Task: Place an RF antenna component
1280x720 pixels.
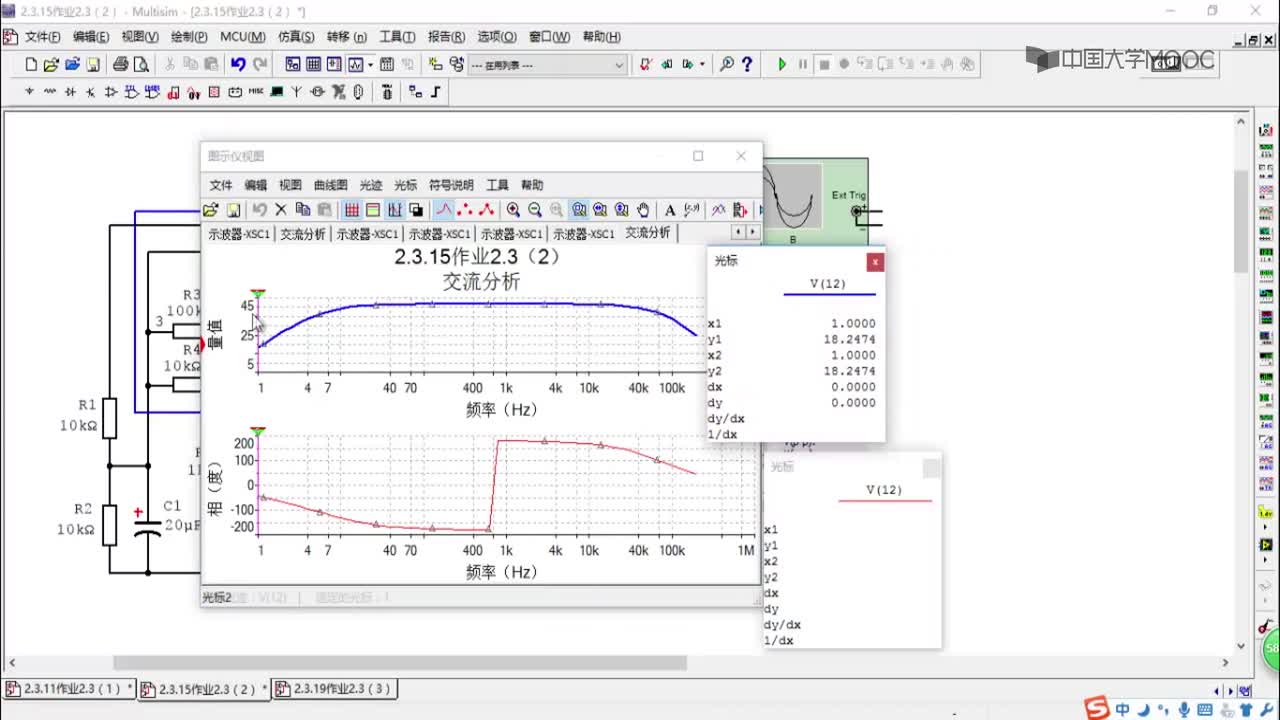Action: [x=297, y=91]
